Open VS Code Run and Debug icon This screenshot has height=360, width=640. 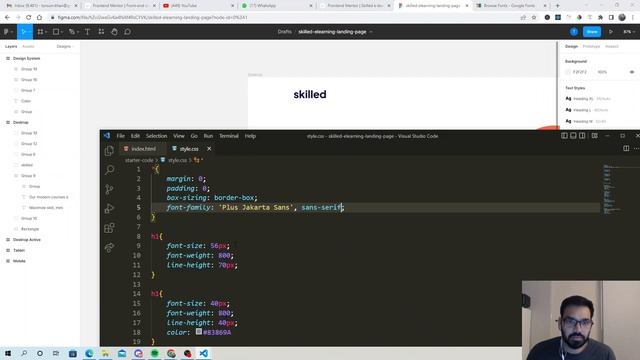point(109,209)
